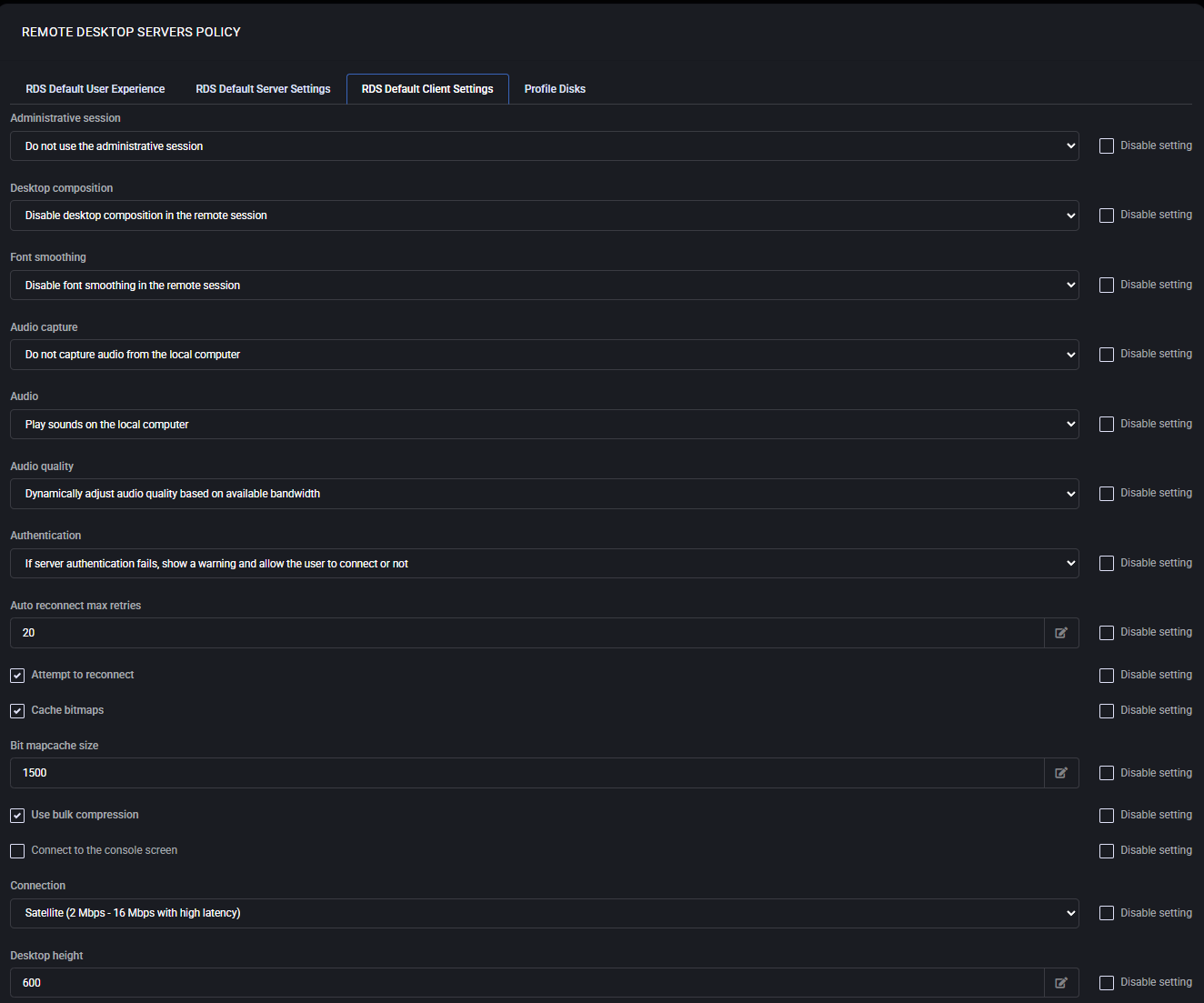Check Disable setting for Play sounds dropdown
Image resolution: width=1204 pixels, height=1003 pixels.
tap(1107, 425)
